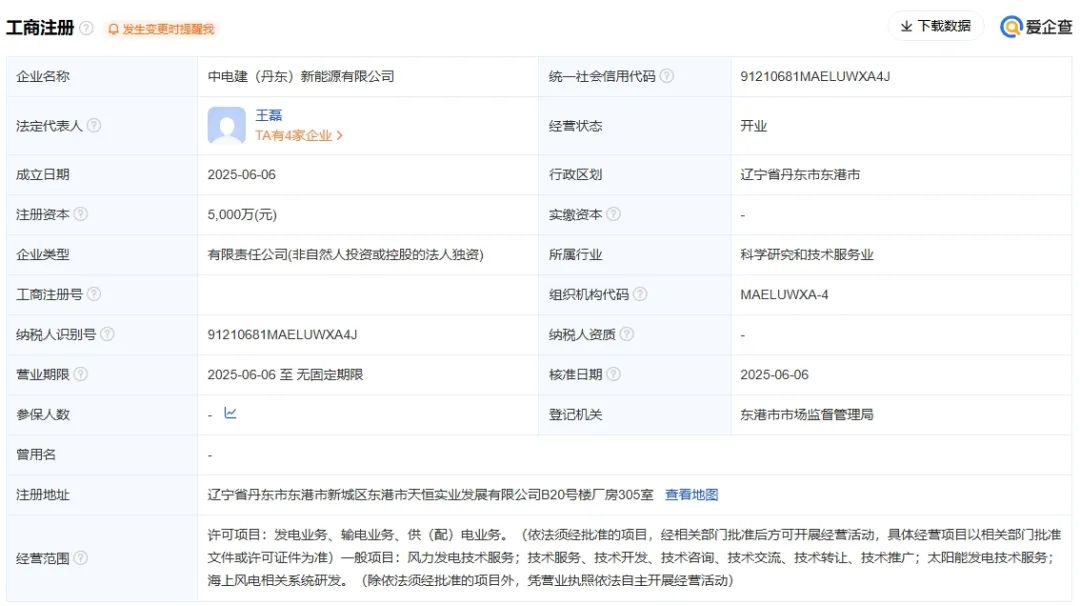
Task: Open the 查看地图 map link
Action: pyautogui.click(x=692, y=494)
